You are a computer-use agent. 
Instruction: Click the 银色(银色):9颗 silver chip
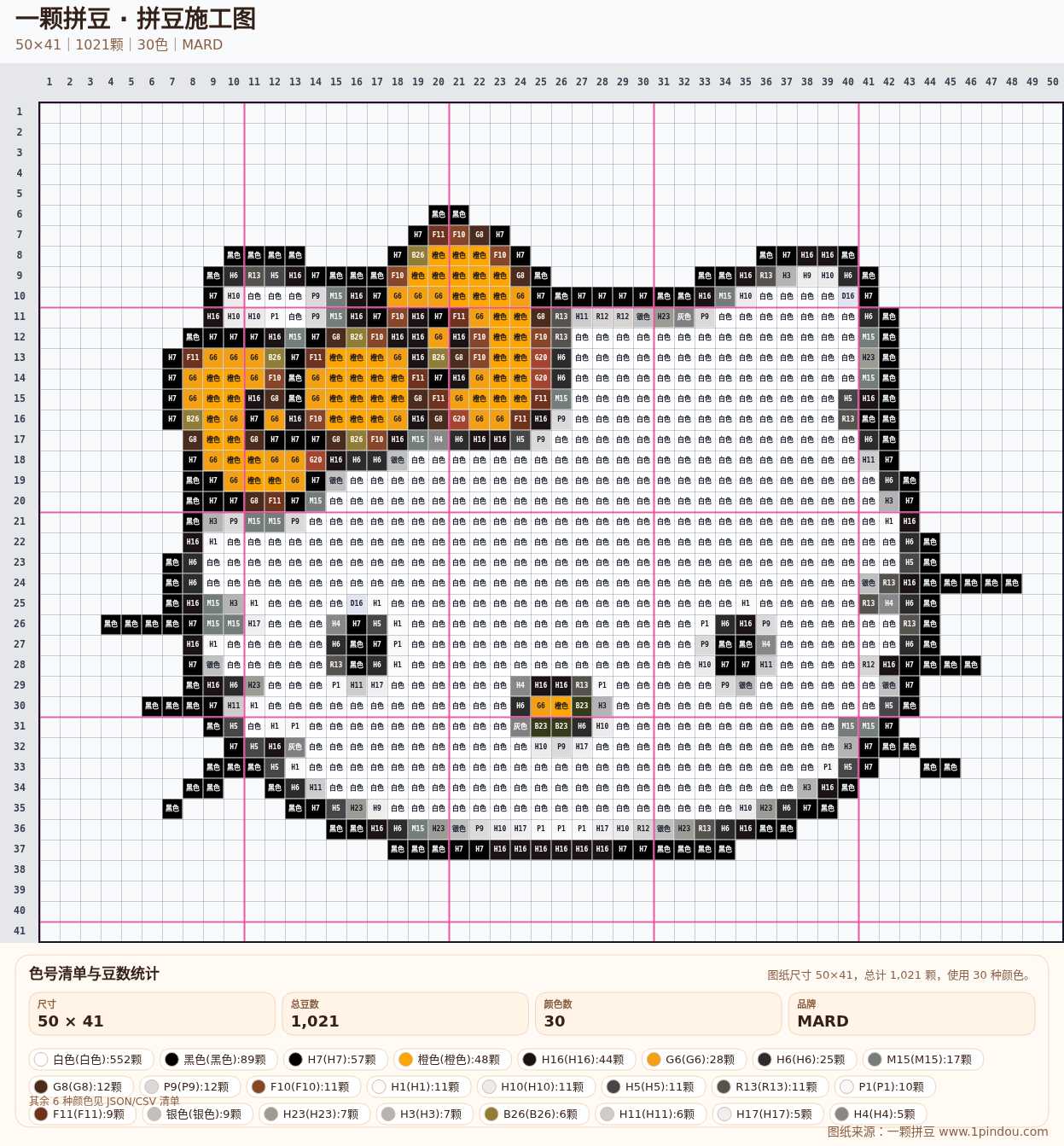pyautogui.click(x=197, y=1114)
